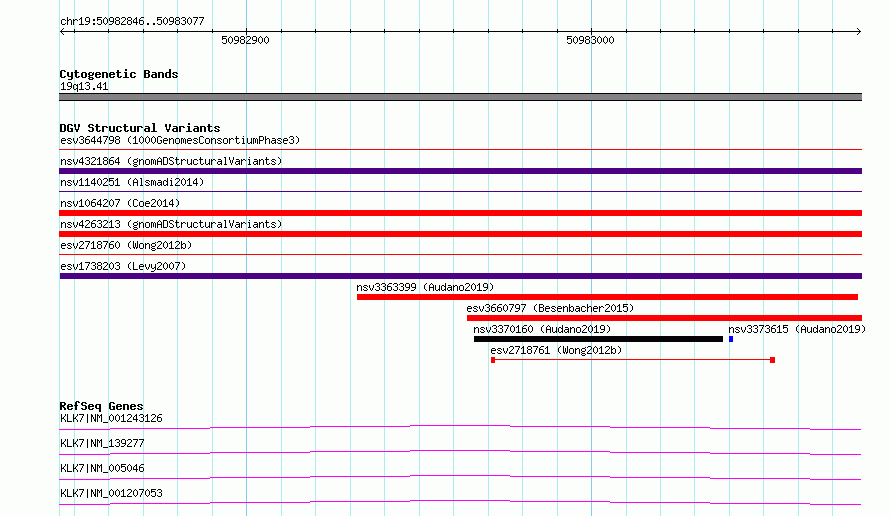Click the 50983000 ruler coordinate label

click(x=590, y=40)
